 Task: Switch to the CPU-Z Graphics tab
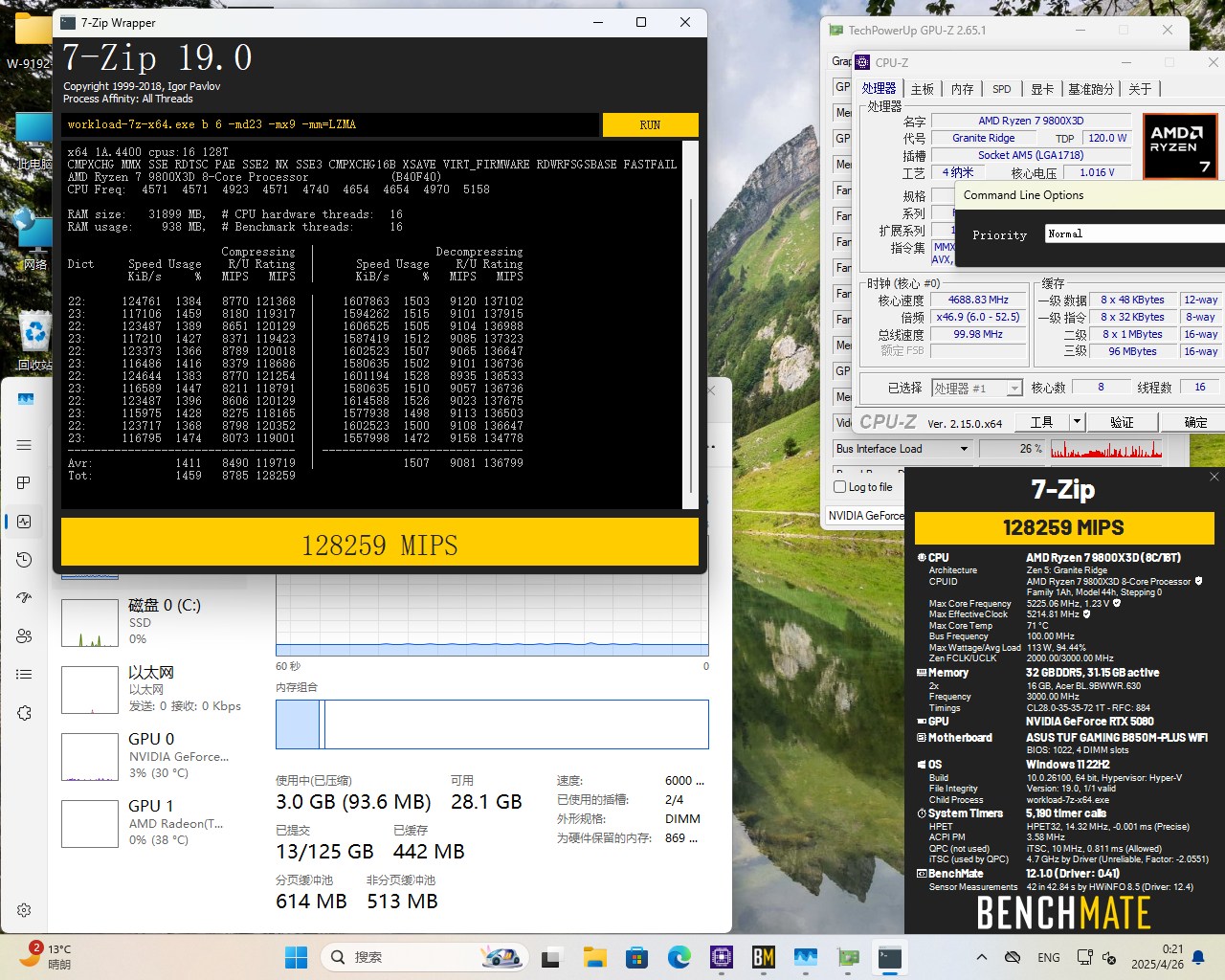pos(1042,89)
